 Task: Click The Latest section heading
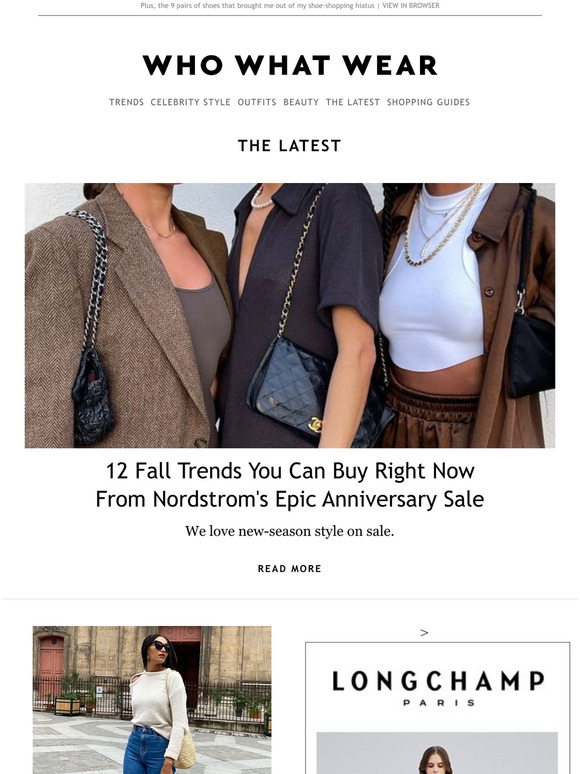tap(290, 146)
